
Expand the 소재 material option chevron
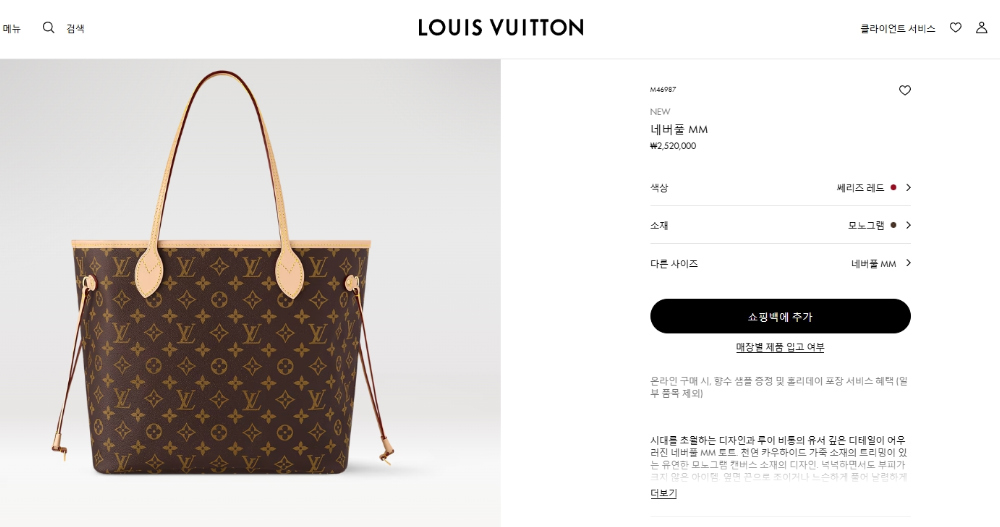click(x=908, y=225)
